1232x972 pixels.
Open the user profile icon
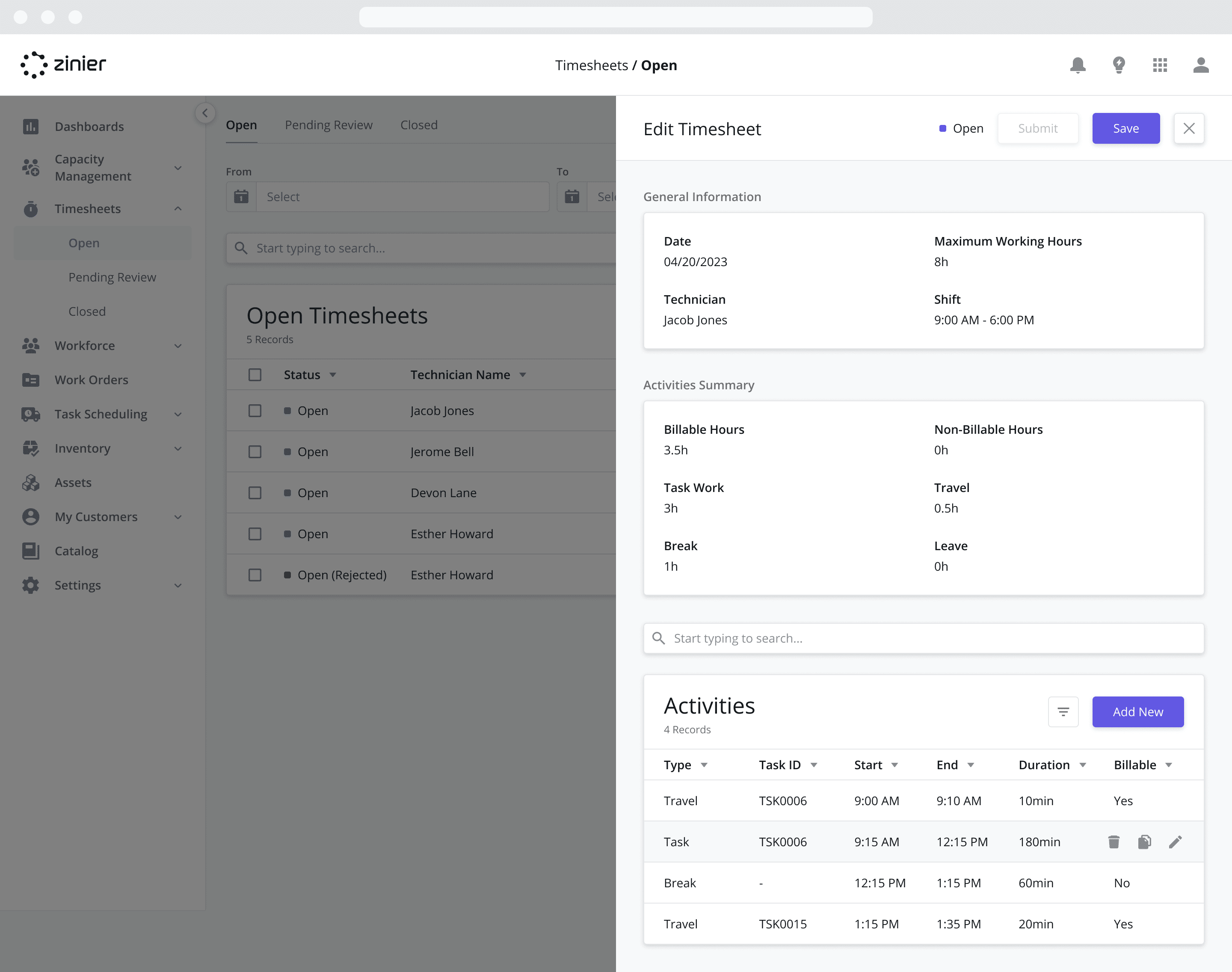click(x=1201, y=65)
